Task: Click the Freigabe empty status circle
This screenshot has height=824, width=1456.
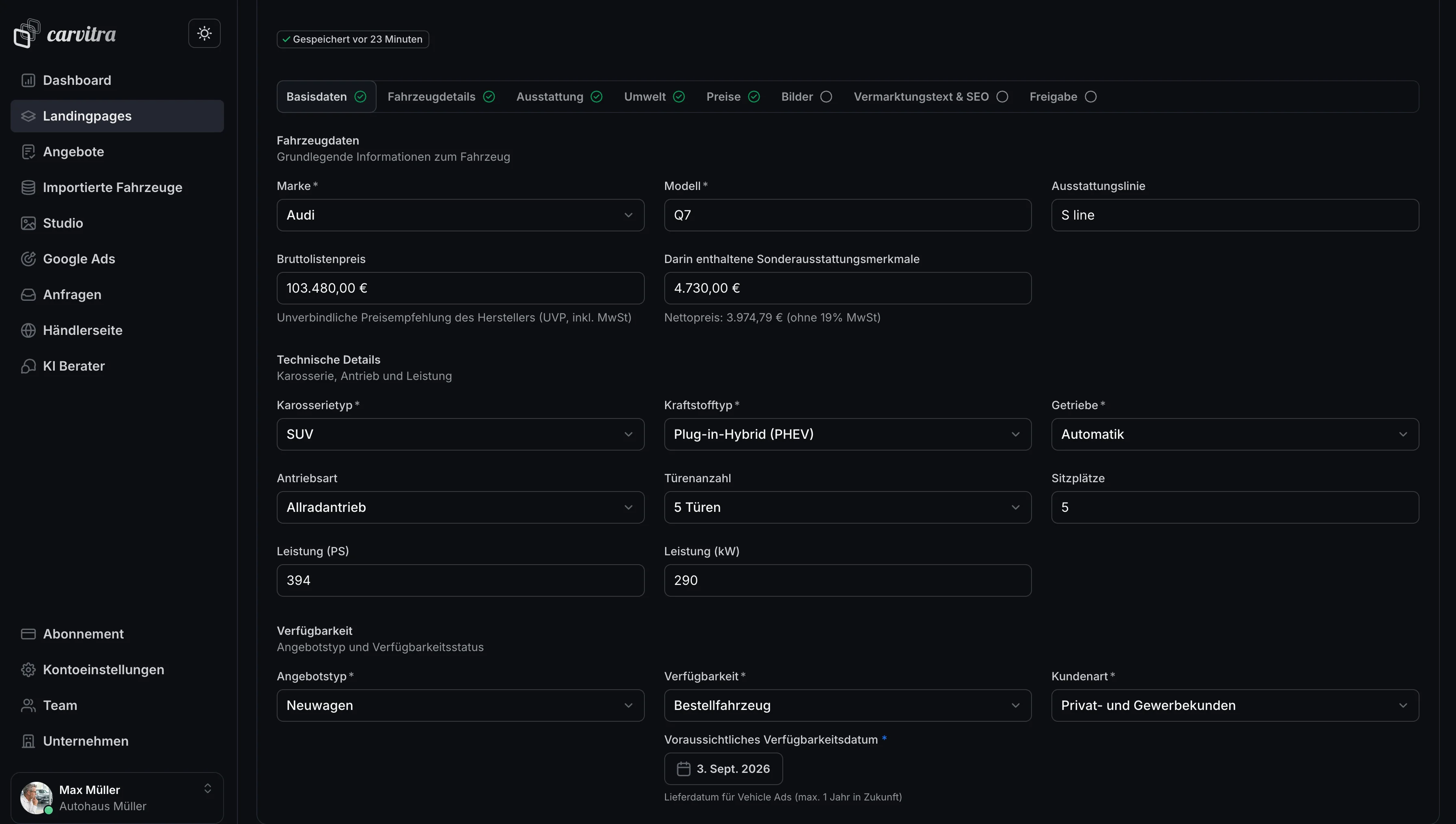Action: click(x=1091, y=97)
